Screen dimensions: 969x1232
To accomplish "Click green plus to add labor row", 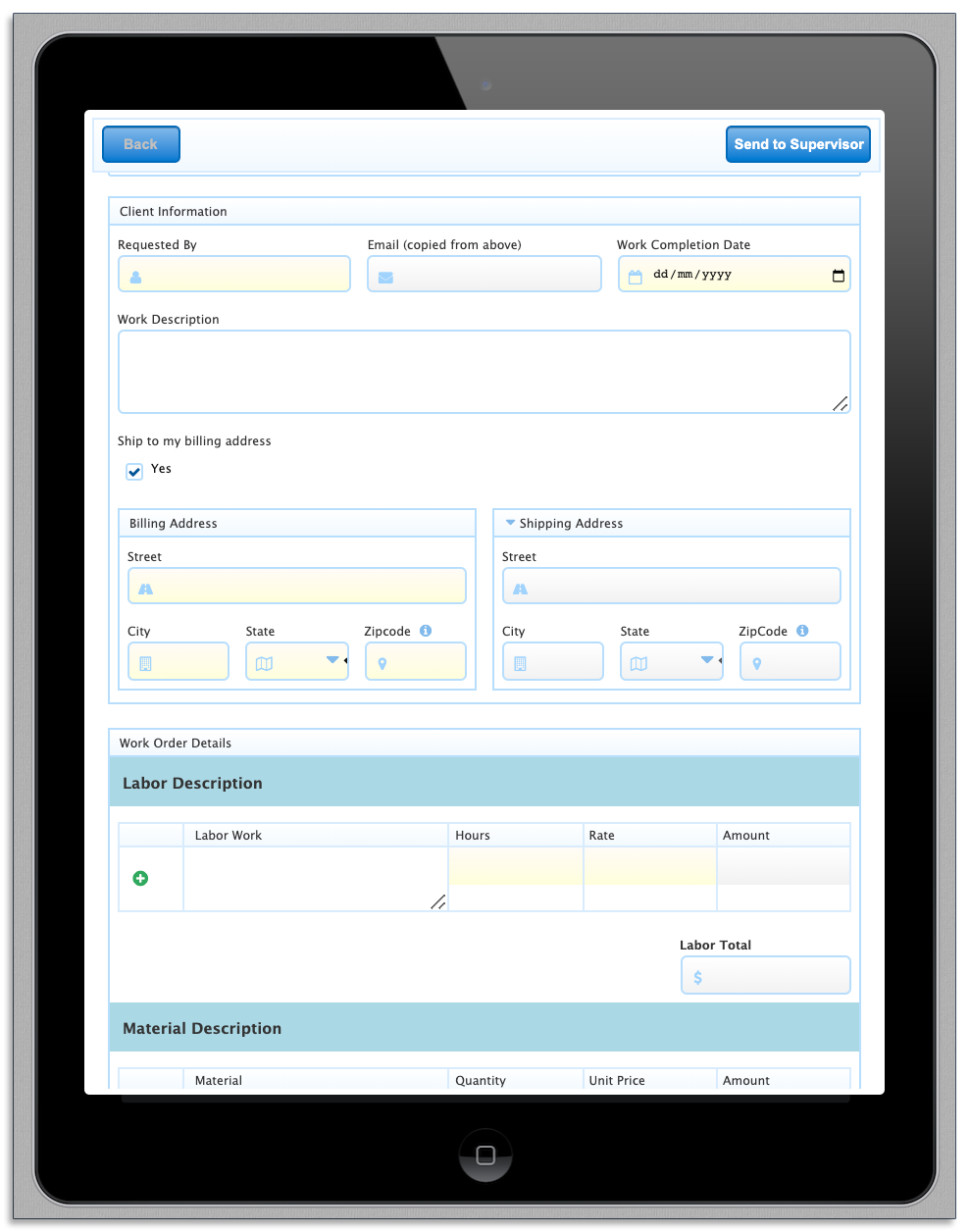I will click(x=140, y=878).
